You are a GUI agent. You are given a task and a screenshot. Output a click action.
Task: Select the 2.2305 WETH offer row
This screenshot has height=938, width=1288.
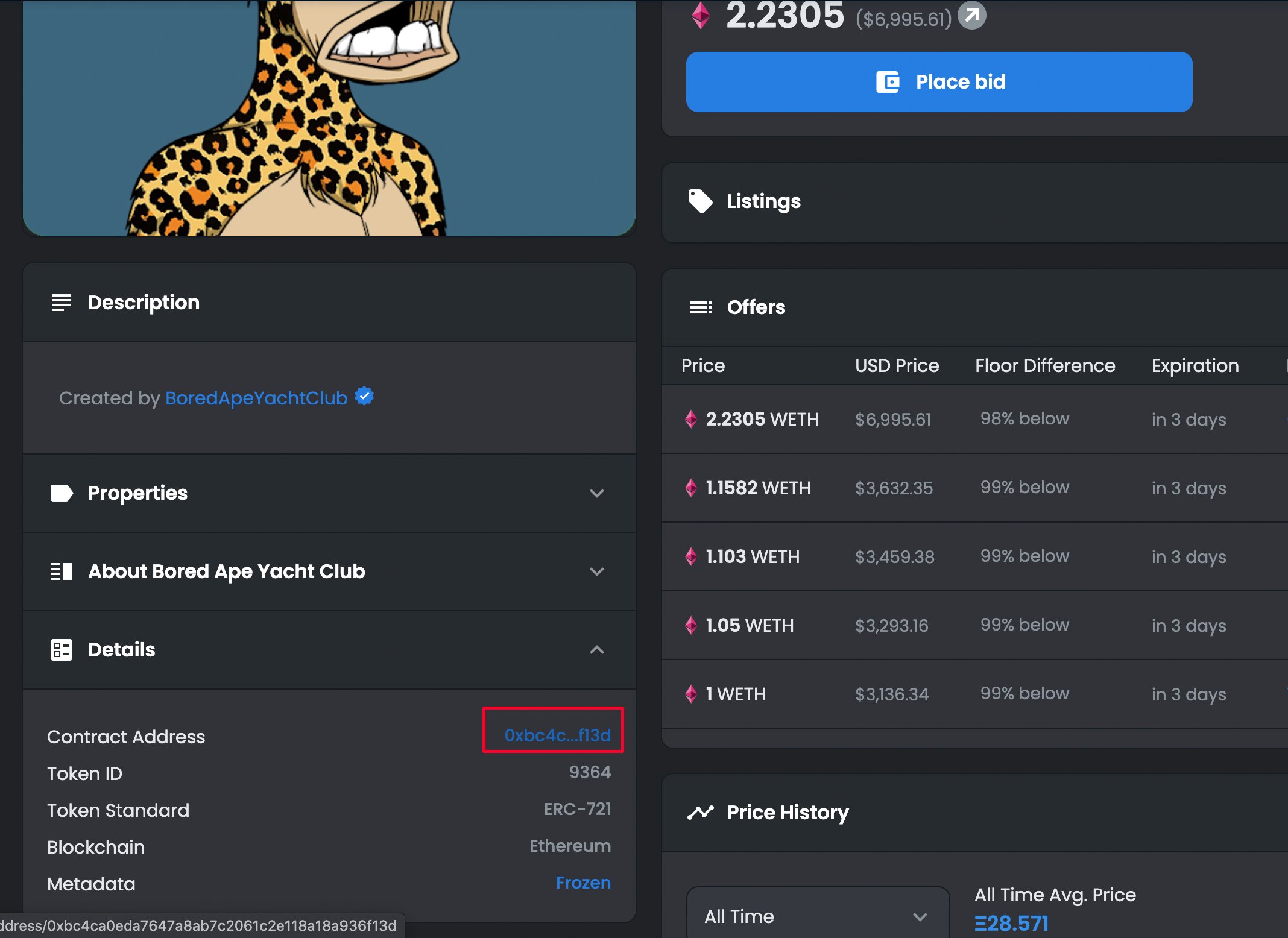[974, 419]
